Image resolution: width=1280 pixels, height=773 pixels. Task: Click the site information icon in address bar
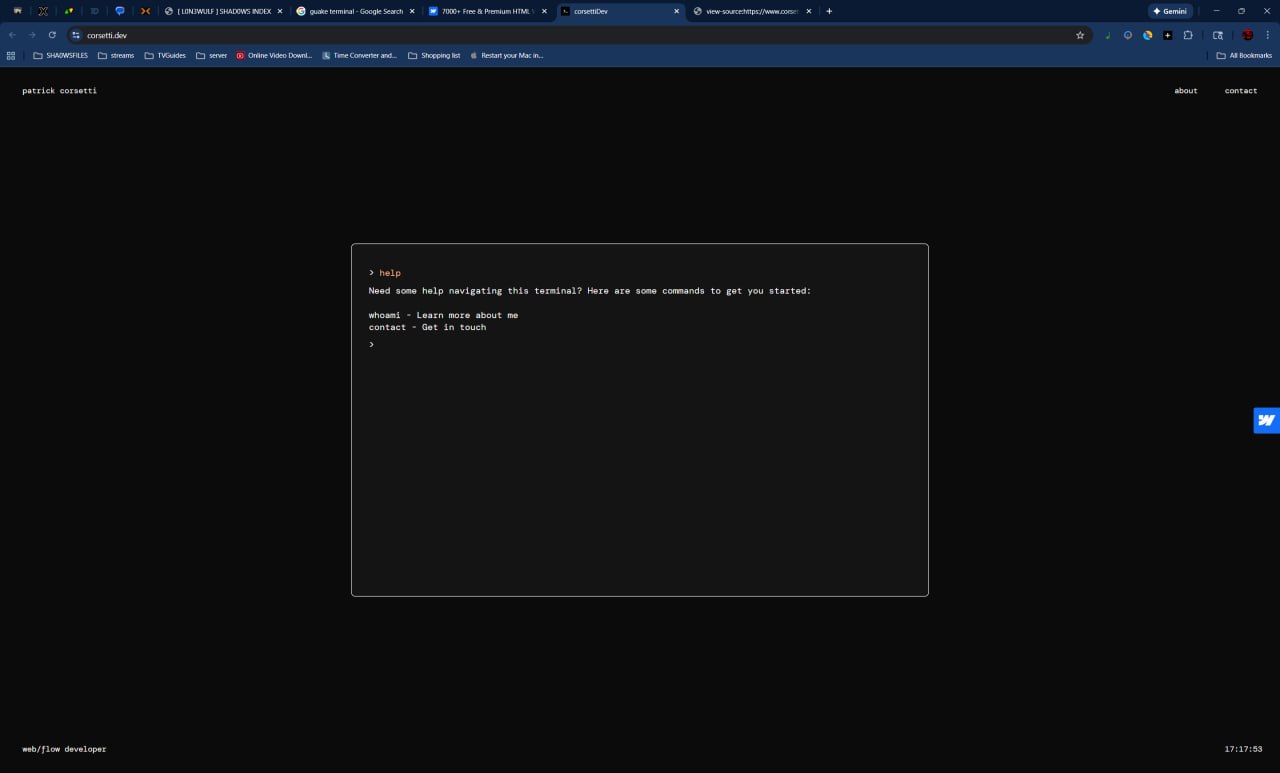[75, 35]
